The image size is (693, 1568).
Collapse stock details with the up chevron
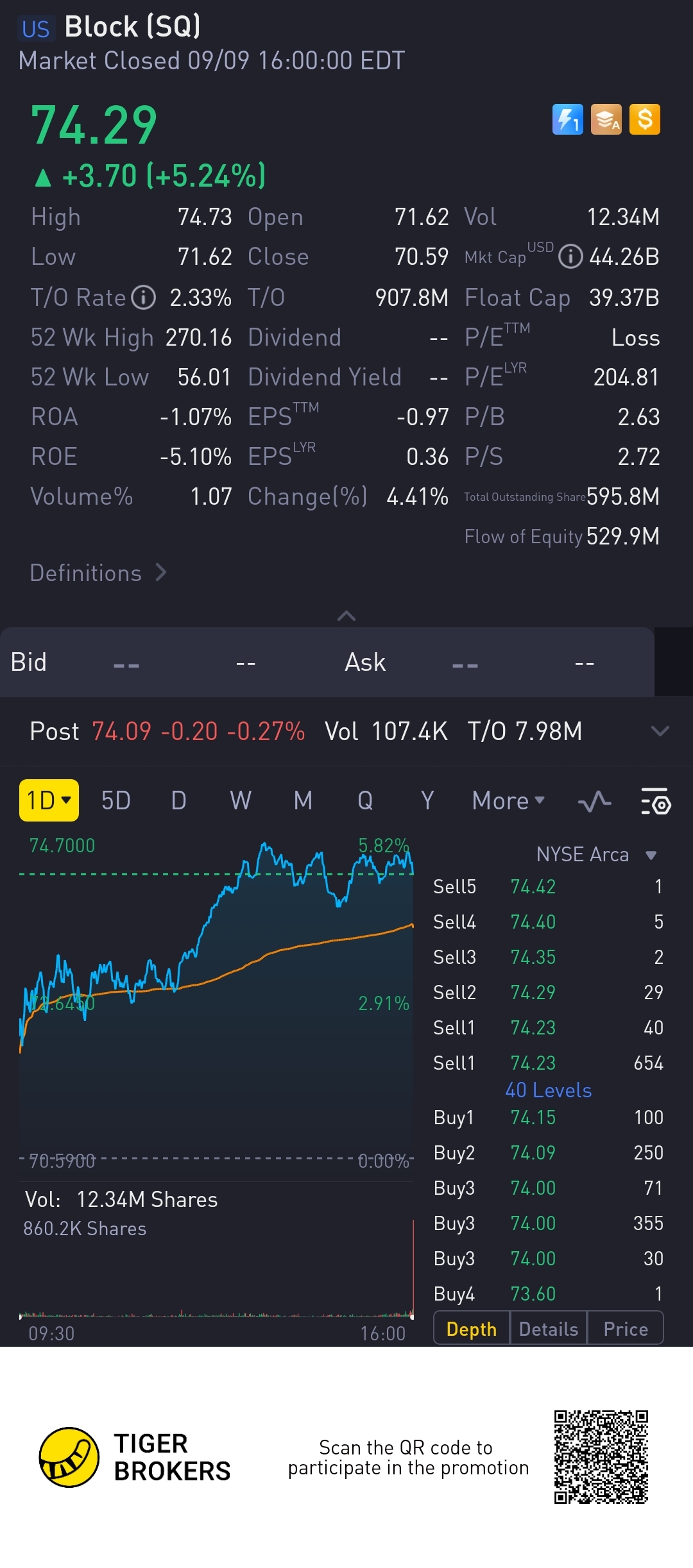coord(346,616)
